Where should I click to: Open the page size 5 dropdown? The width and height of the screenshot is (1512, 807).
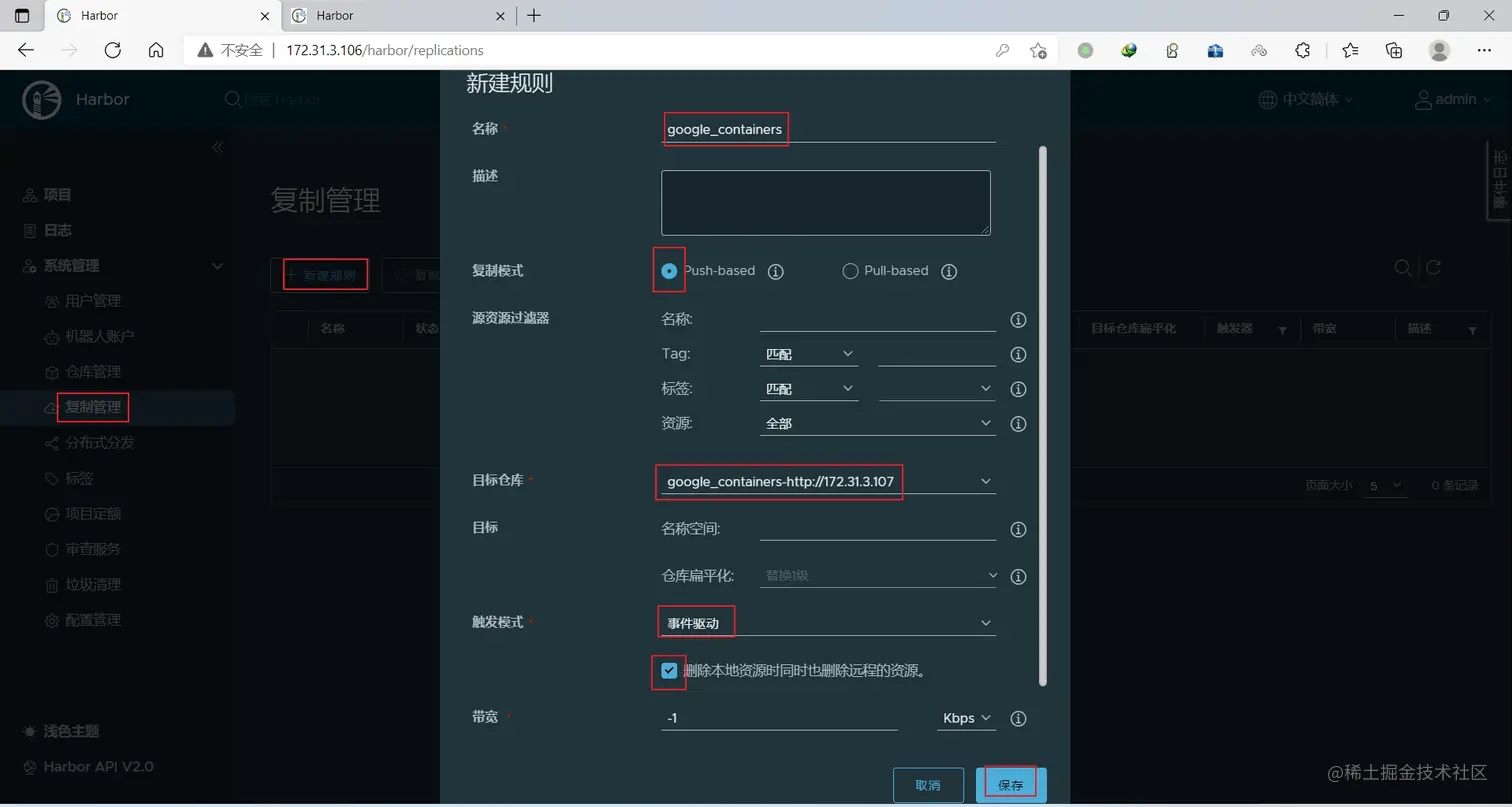click(x=1385, y=485)
